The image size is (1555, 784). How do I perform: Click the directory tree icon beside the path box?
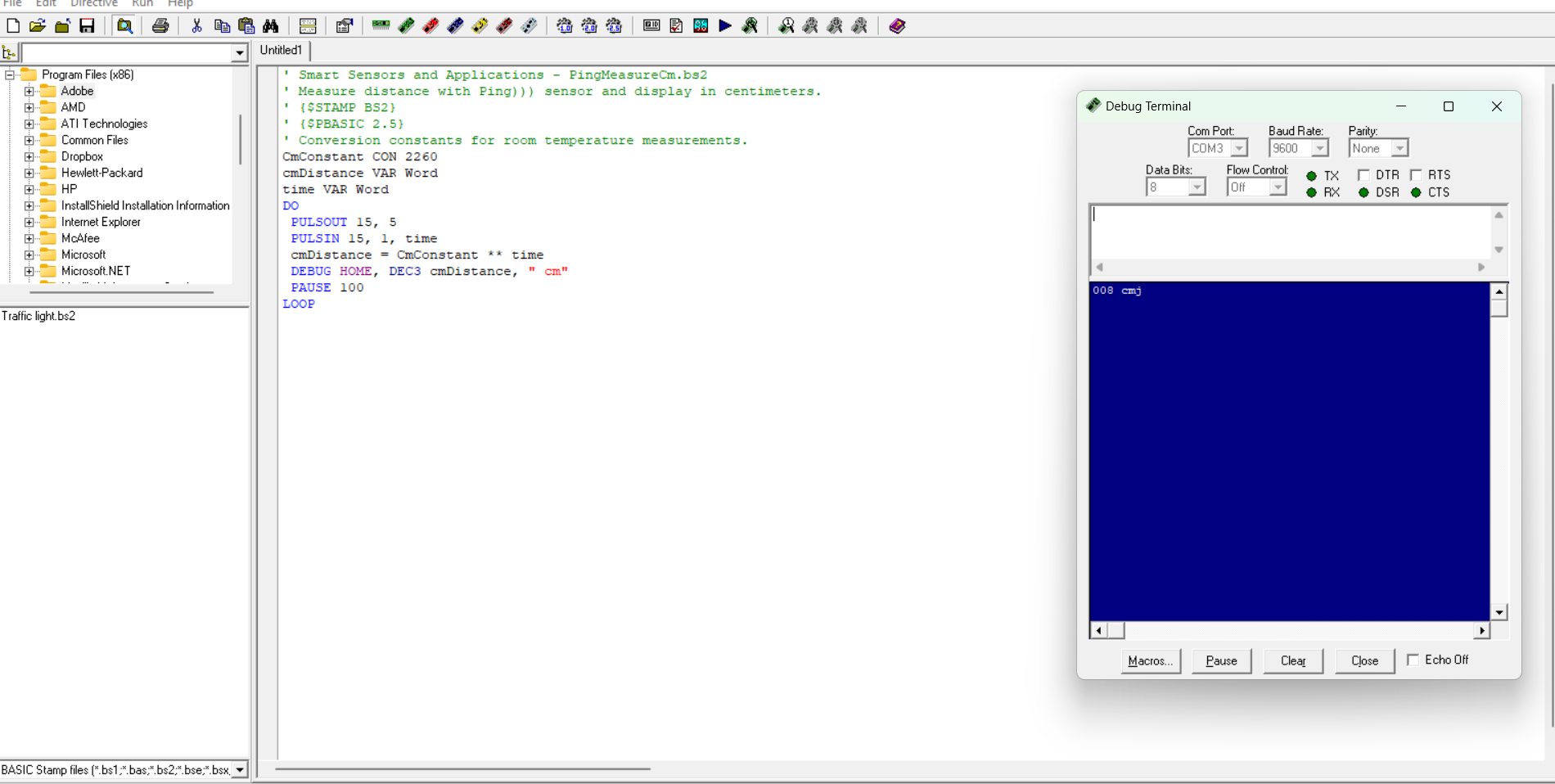[x=9, y=53]
